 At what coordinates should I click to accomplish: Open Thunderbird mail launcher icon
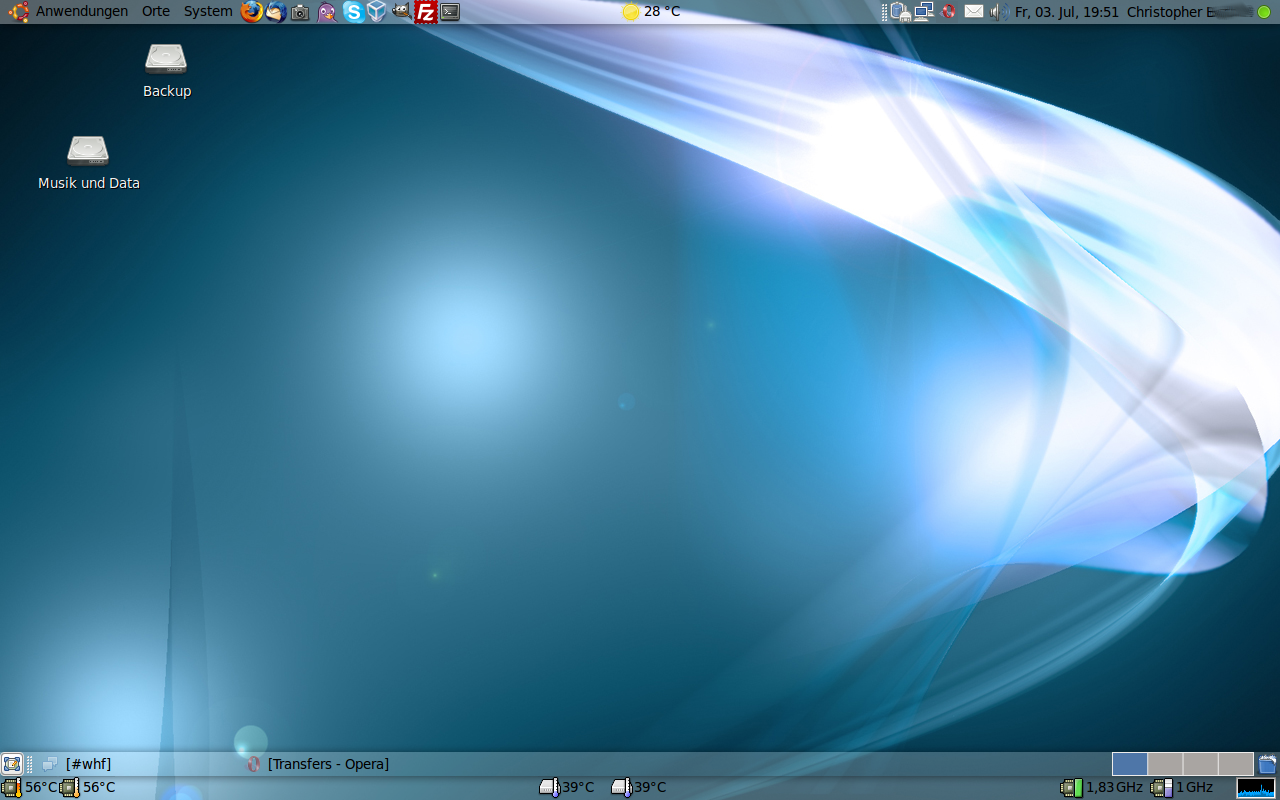point(276,12)
